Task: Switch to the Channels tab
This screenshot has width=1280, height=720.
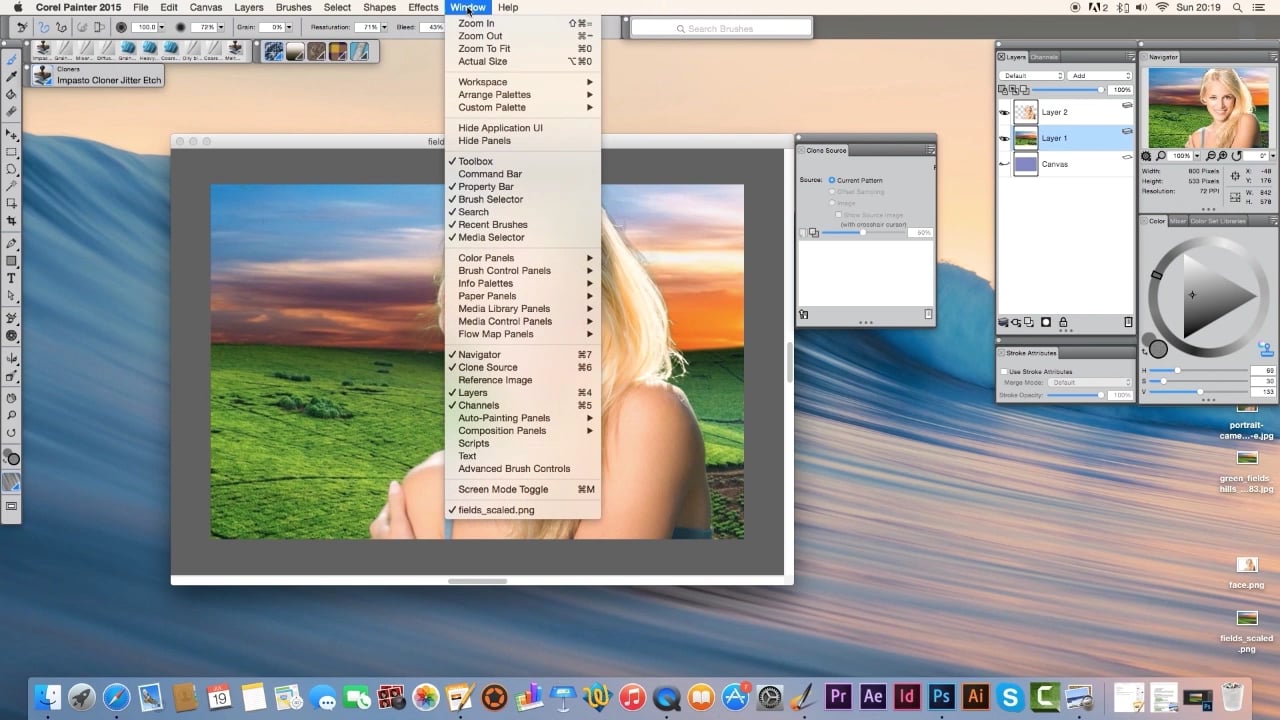Action: tap(1044, 57)
